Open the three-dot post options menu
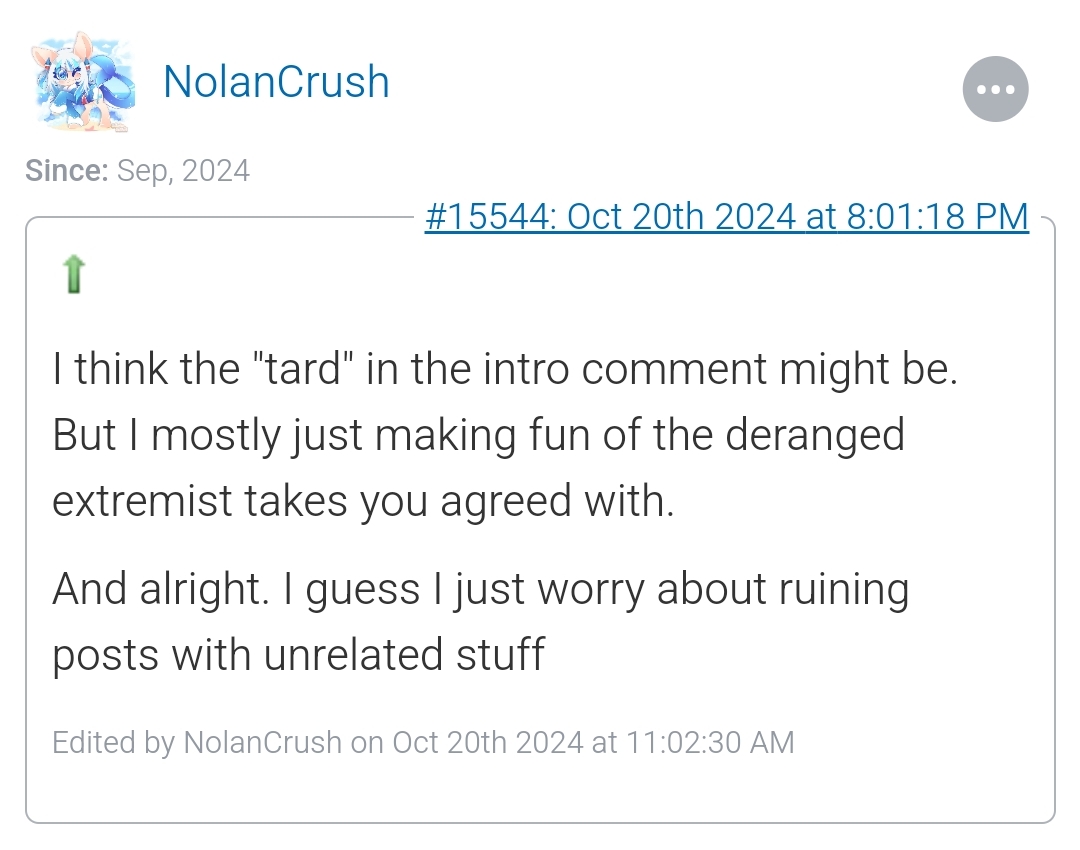Viewport: 1080px width, 850px height. pos(995,89)
